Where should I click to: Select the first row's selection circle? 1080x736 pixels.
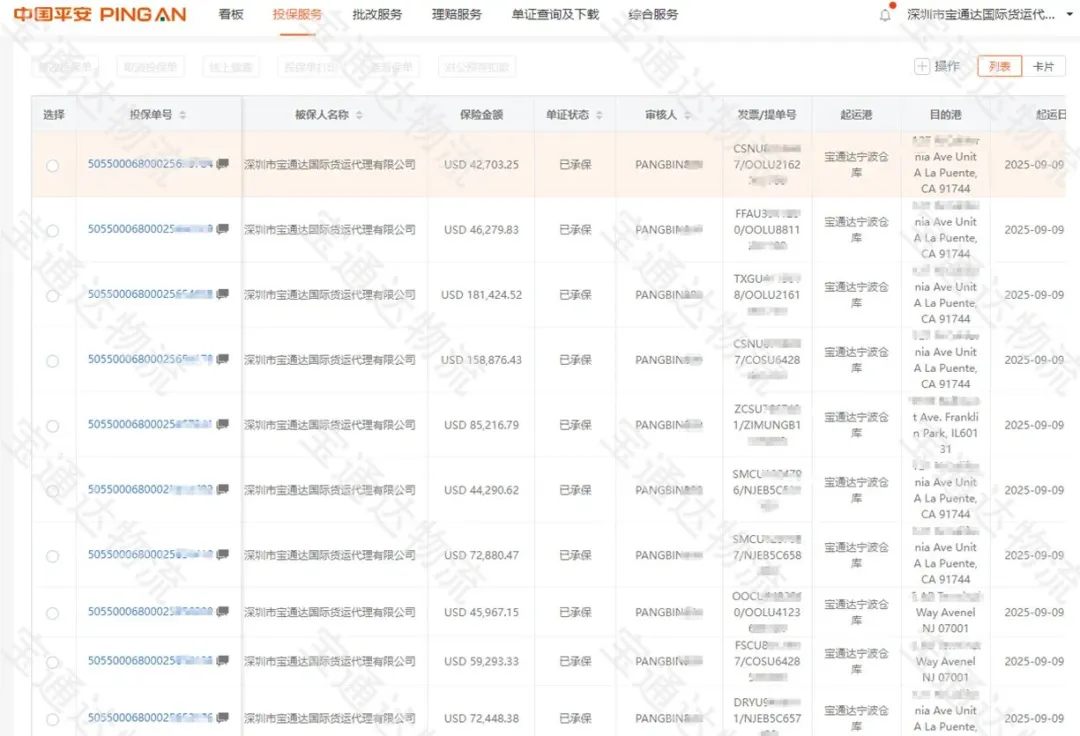pyautogui.click(x=55, y=165)
